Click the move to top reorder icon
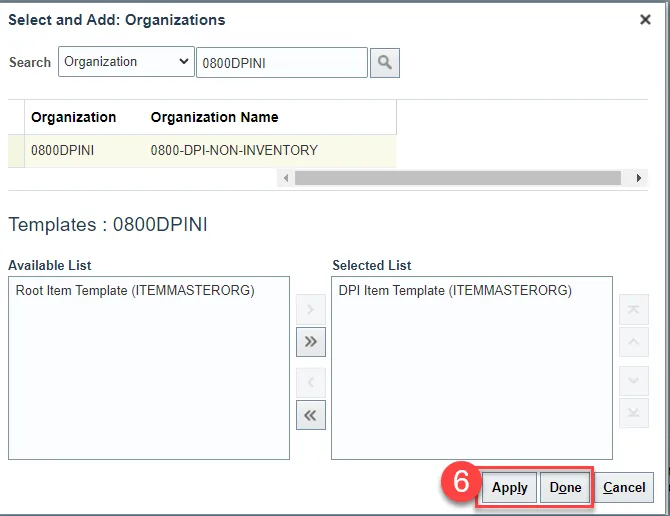The image size is (670, 516). [x=633, y=309]
